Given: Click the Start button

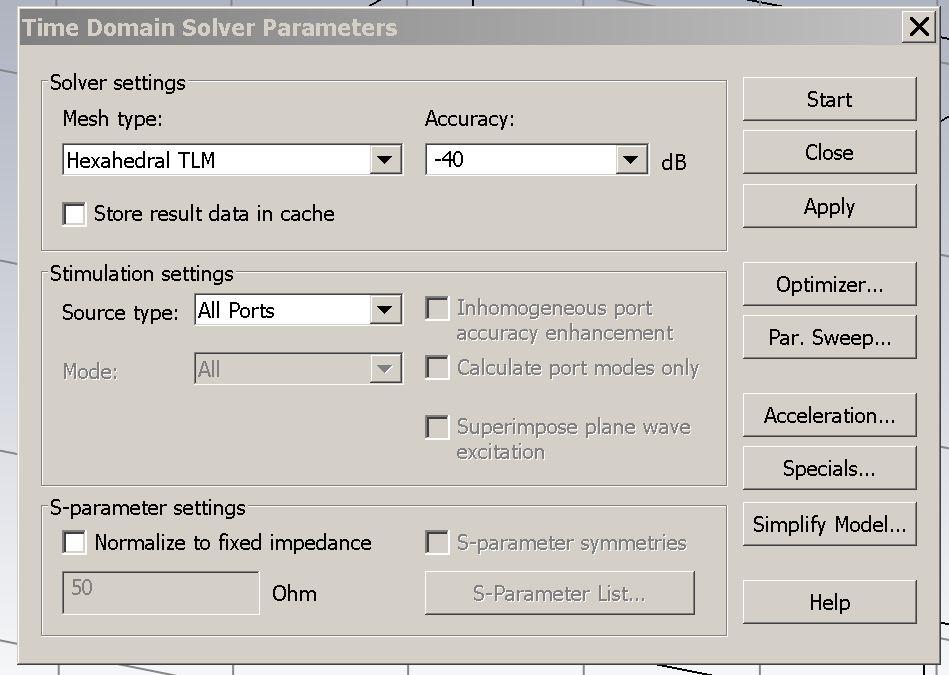Looking at the screenshot, I should point(829,99).
